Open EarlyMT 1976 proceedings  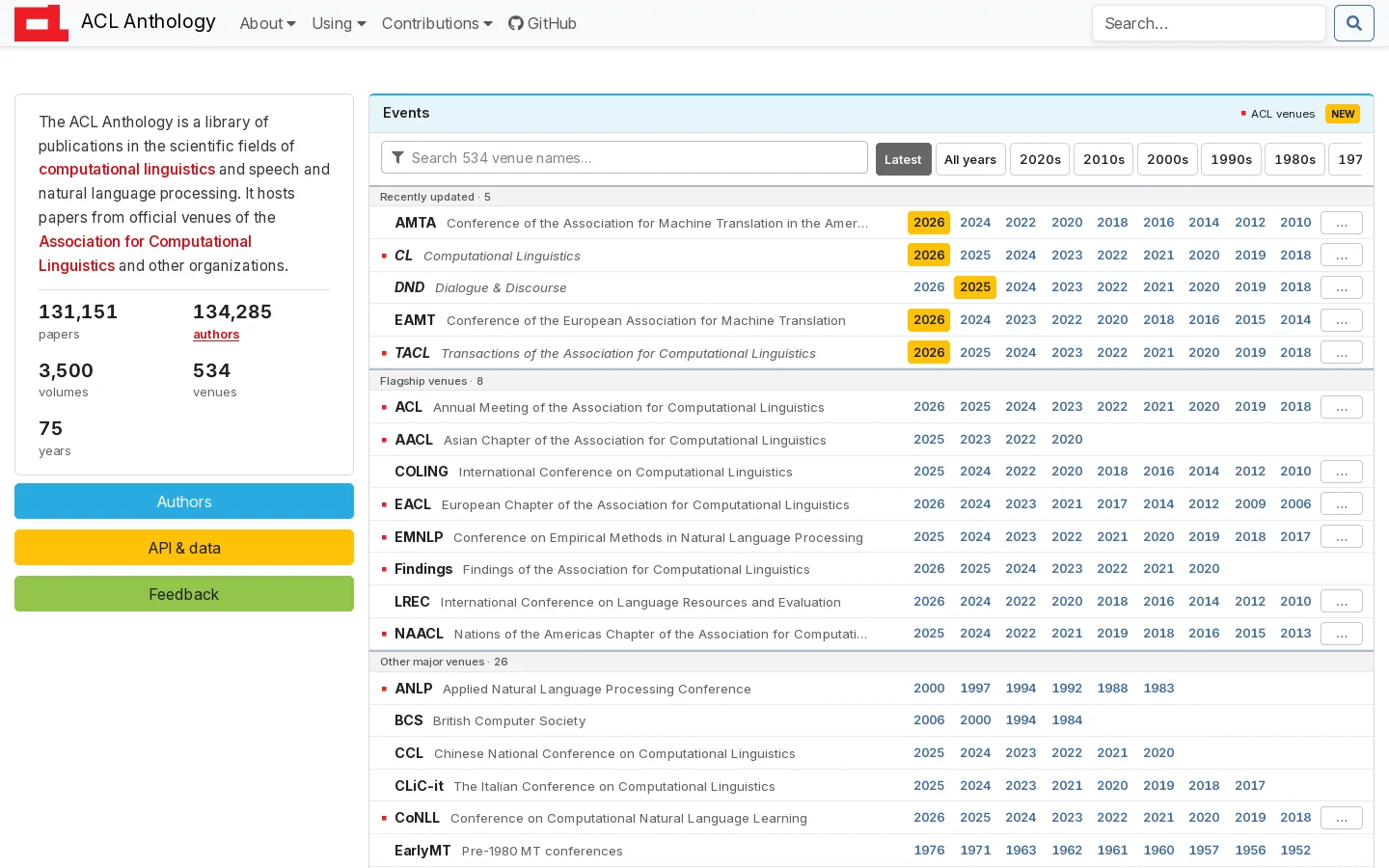(x=929, y=851)
